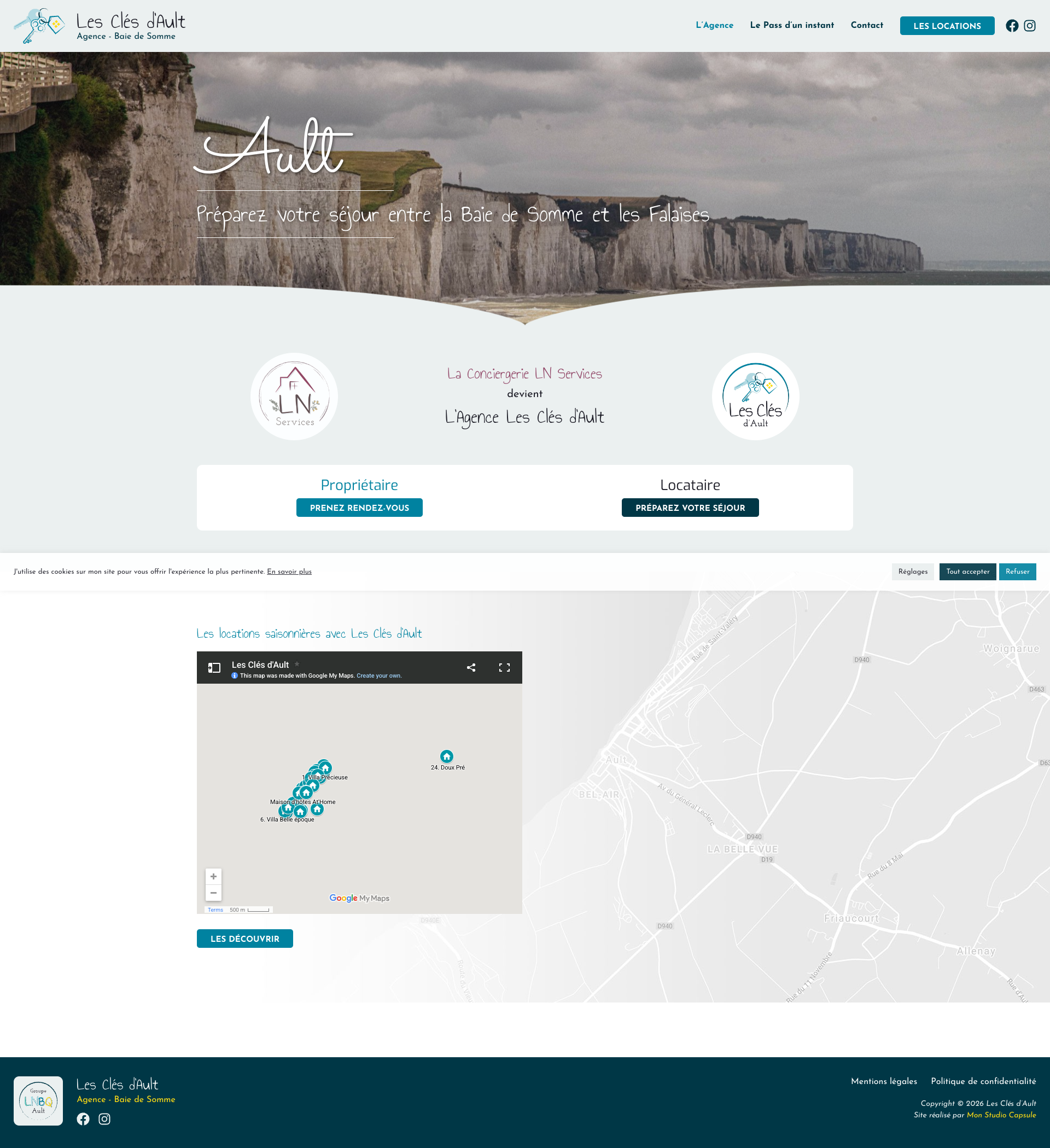The width and height of the screenshot is (1050, 1148).
Task: Refuse cookies with Refuser button
Action: coord(1018,572)
